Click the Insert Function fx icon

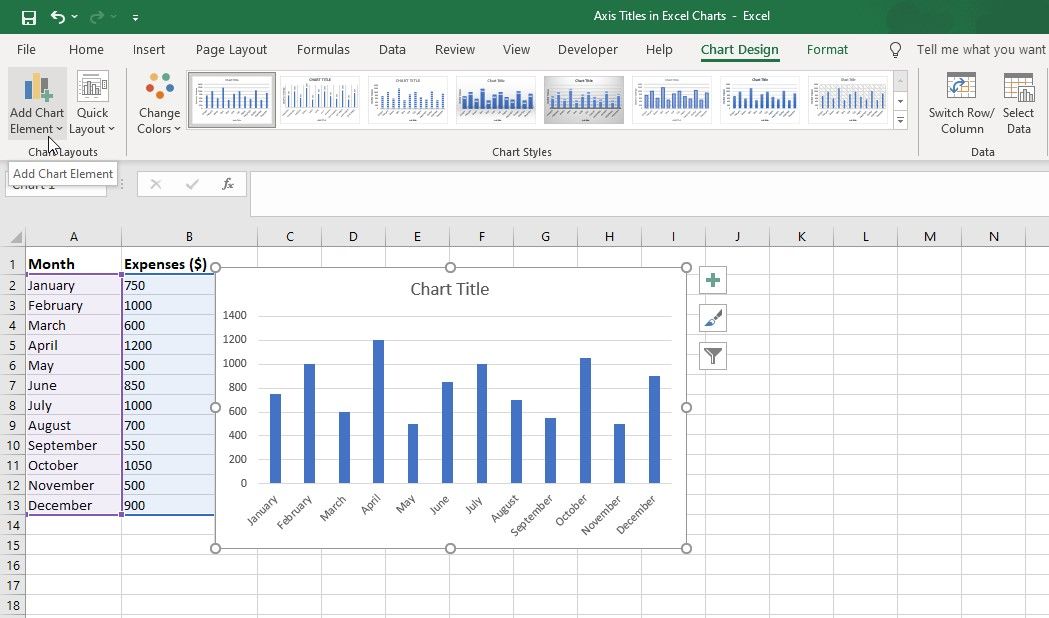228,184
